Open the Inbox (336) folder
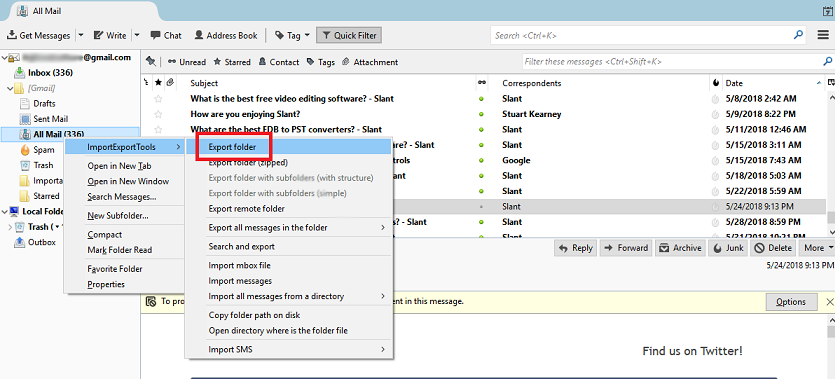This screenshot has height=379, width=835. pyautogui.click(x=43, y=73)
